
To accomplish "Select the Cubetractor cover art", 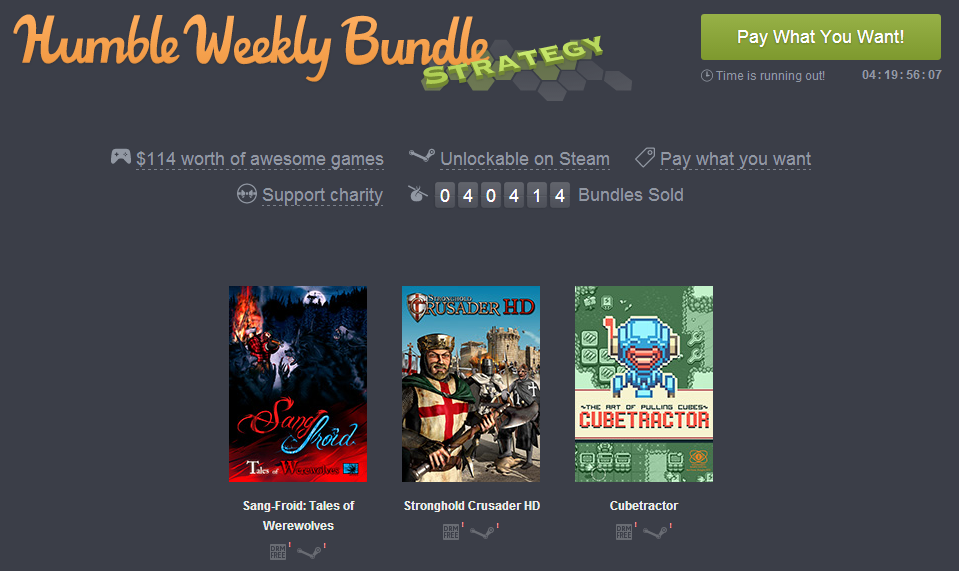I will click(644, 384).
